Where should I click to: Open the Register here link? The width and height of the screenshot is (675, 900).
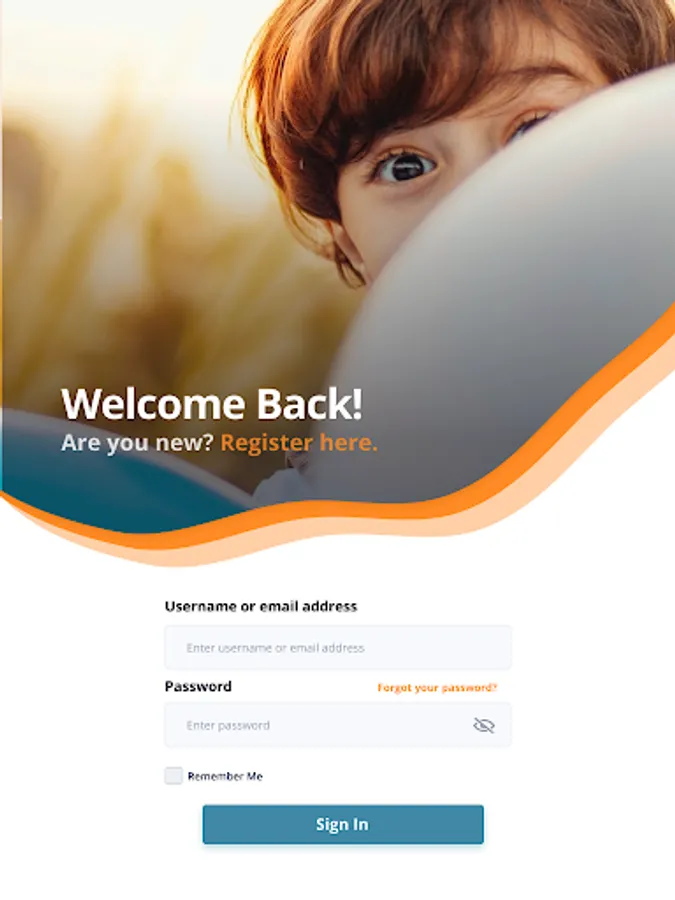click(299, 443)
